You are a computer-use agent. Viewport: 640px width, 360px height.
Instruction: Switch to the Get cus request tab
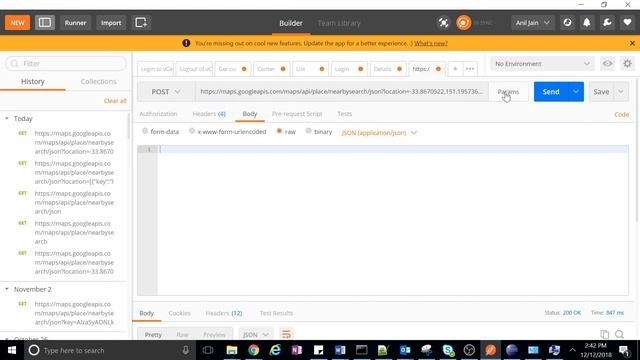[x=233, y=69]
